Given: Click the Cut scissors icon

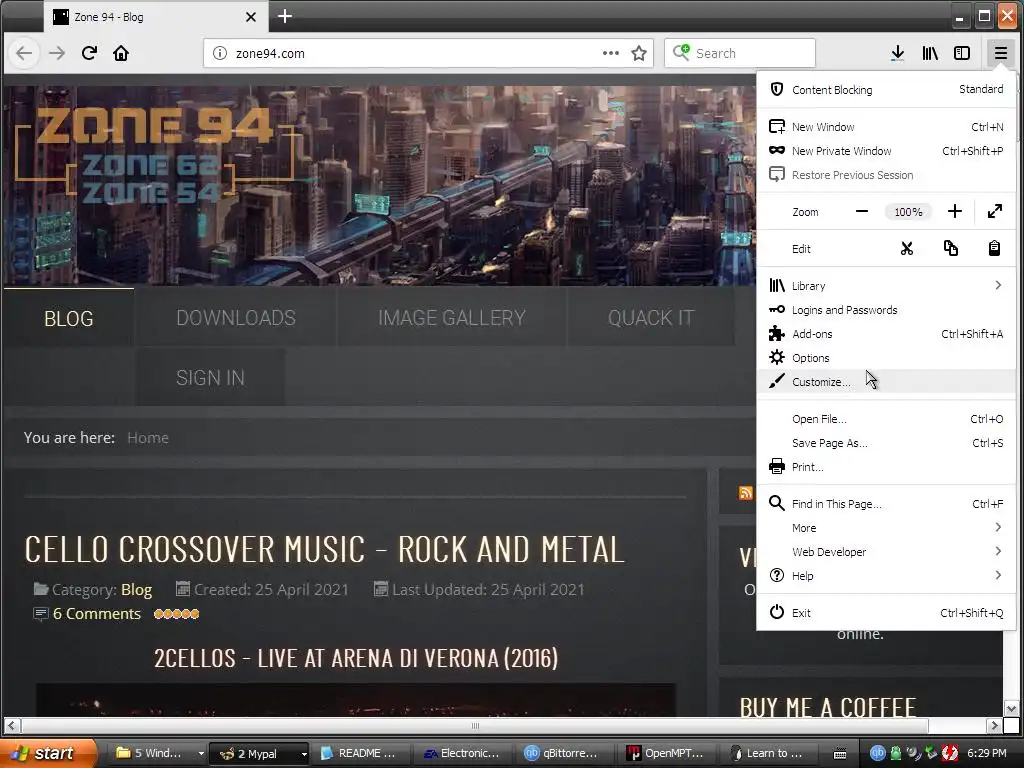Looking at the screenshot, I should 907,248.
